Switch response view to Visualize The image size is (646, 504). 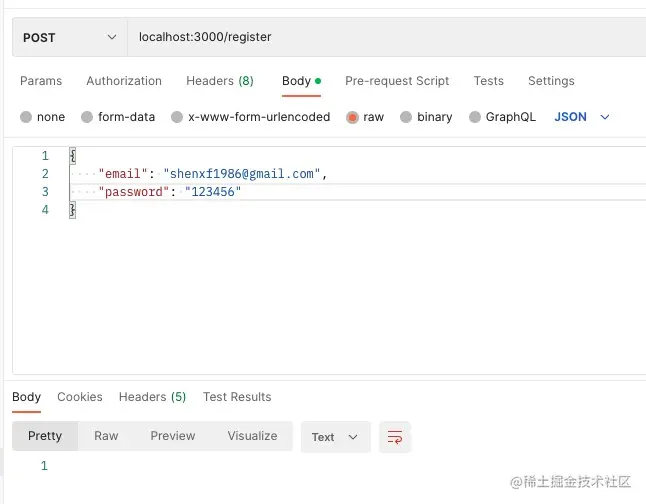[252, 436]
